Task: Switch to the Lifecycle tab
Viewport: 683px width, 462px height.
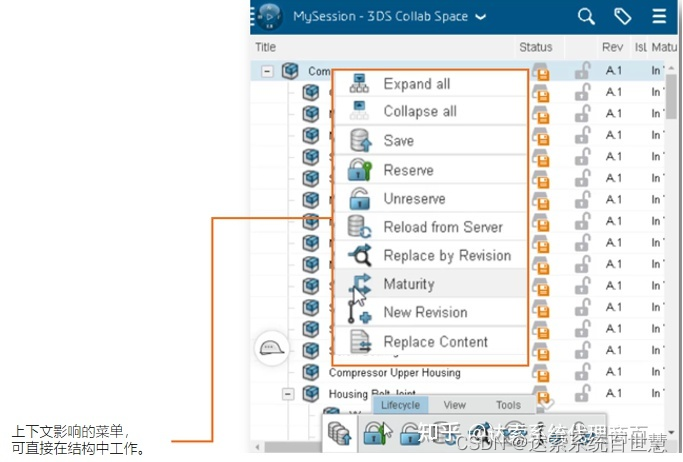Action: click(x=400, y=405)
